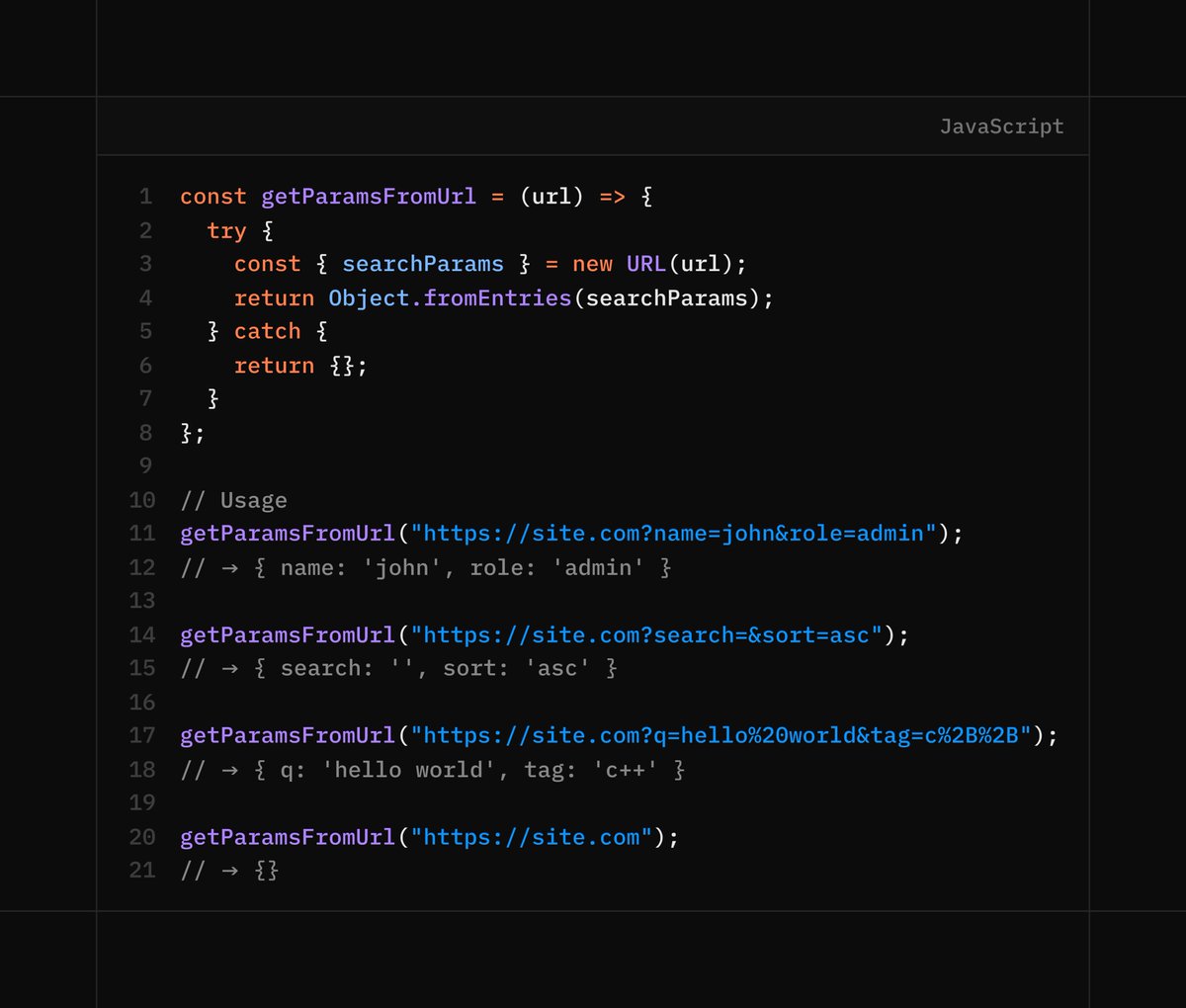
Task: Click 'new URL(url)' on line 3
Action: (653, 264)
